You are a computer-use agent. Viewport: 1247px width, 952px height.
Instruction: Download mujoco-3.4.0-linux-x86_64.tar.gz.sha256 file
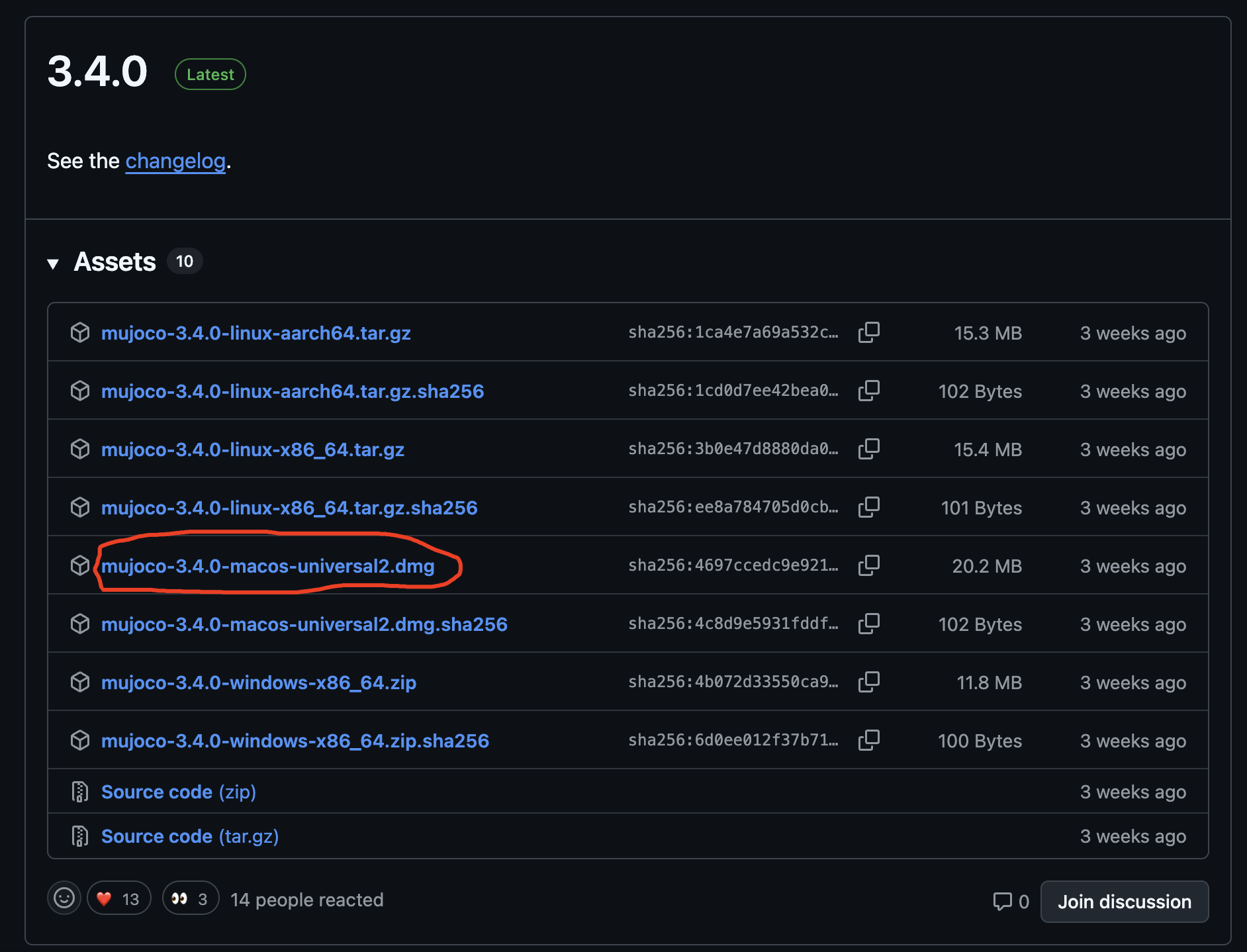[x=289, y=508]
